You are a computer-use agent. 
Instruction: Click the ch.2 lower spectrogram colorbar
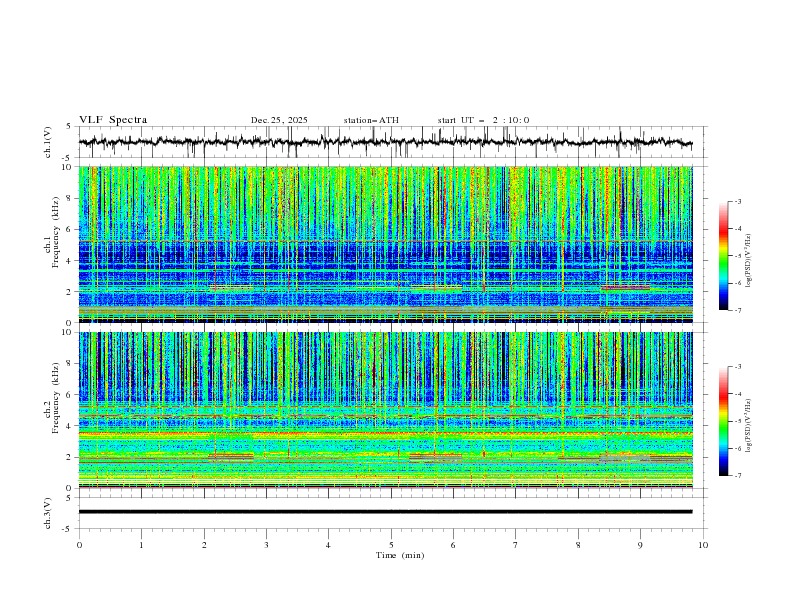[x=723, y=421]
